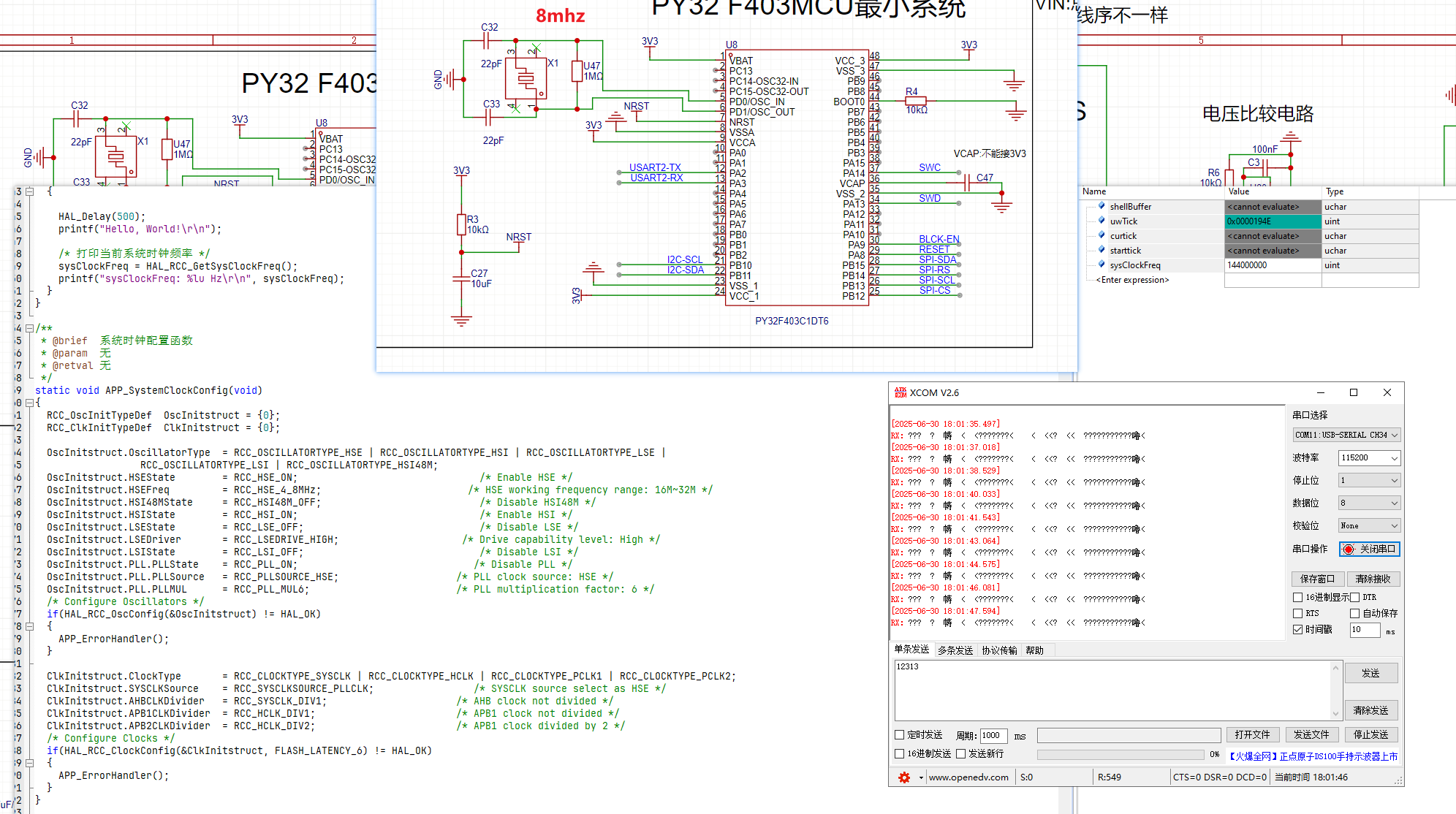Open the XCOM settings gear icon

904,777
